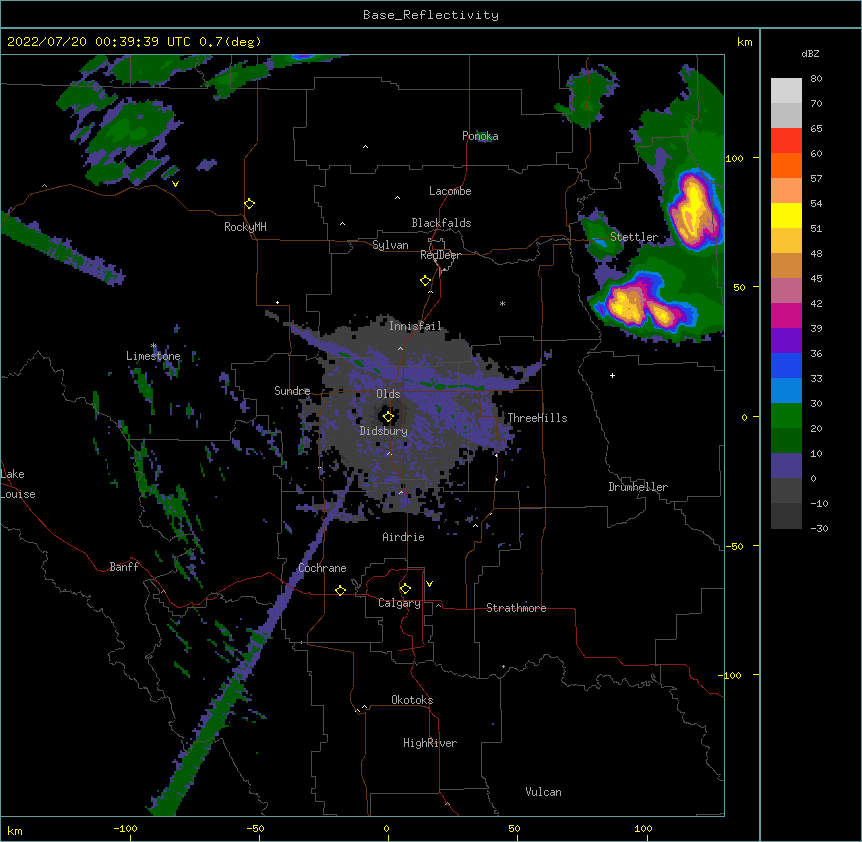Click the Airdrie city label
Image resolution: width=862 pixels, height=842 pixels.
point(404,537)
